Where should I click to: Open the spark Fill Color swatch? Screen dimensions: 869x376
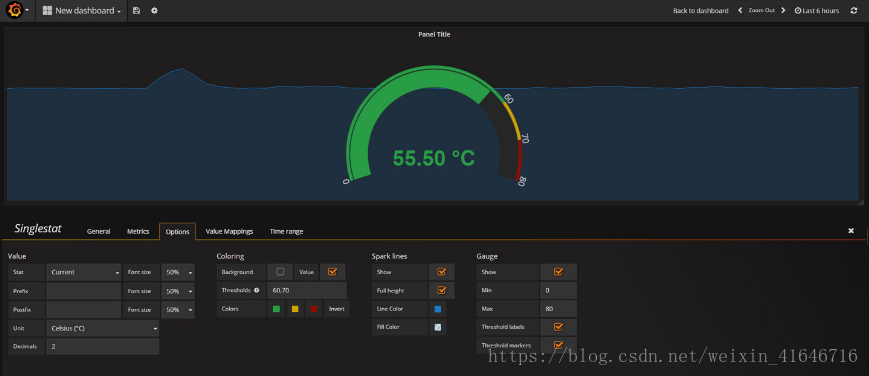tap(438, 327)
